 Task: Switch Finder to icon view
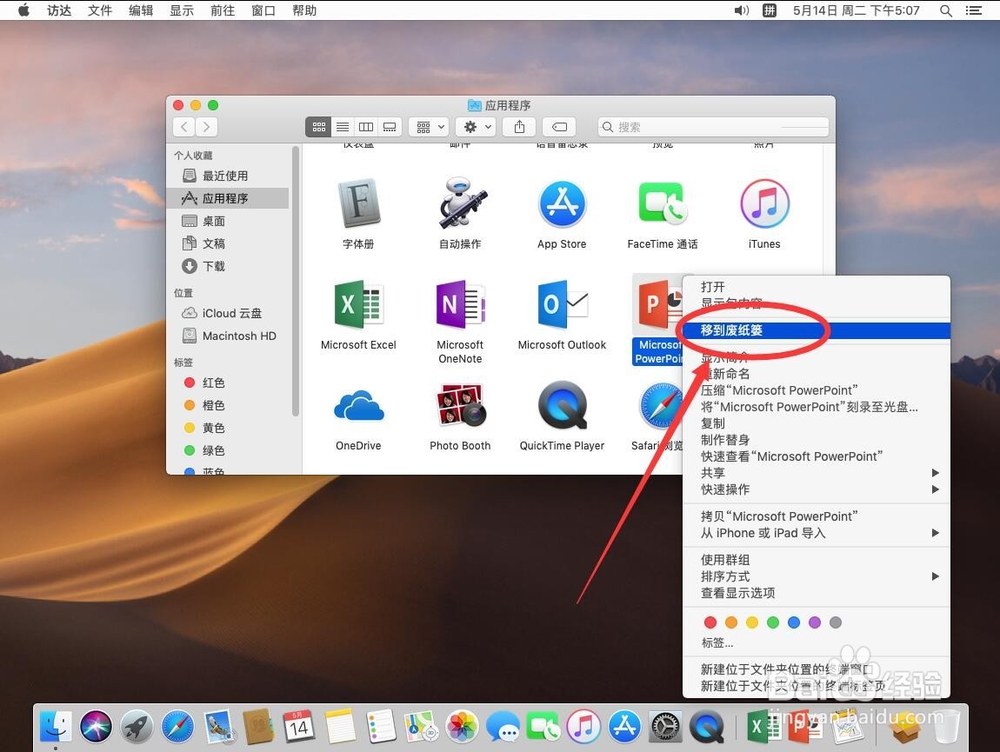click(x=319, y=127)
